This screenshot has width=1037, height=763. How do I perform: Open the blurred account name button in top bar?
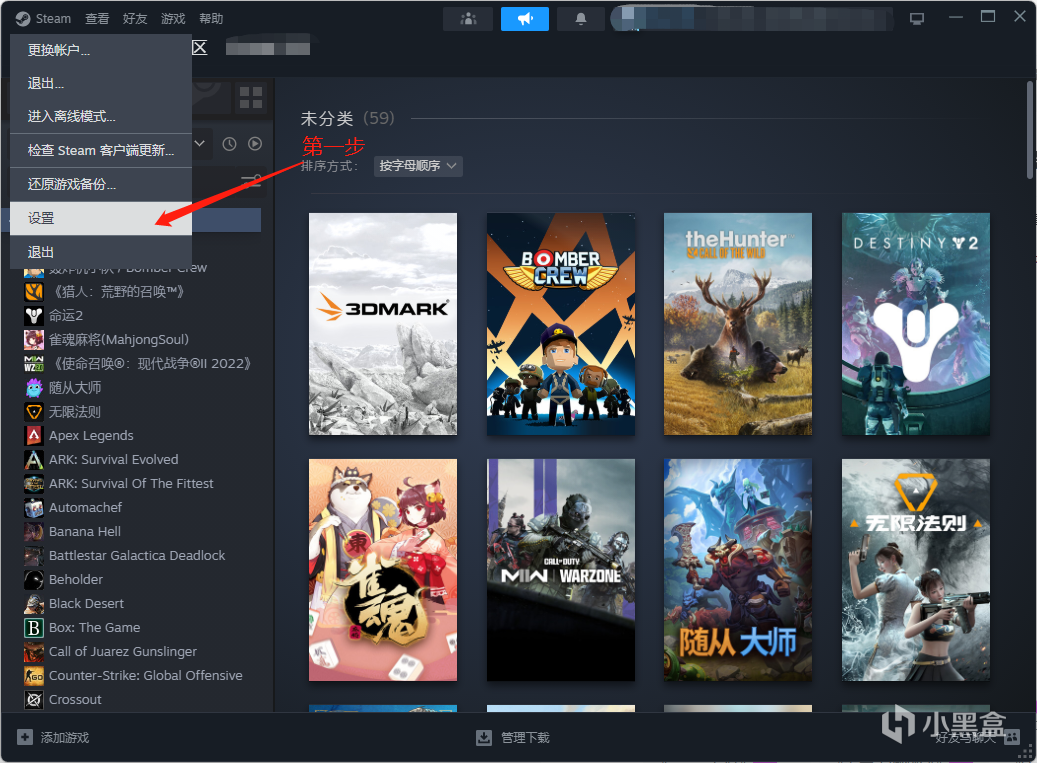(753, 19)
